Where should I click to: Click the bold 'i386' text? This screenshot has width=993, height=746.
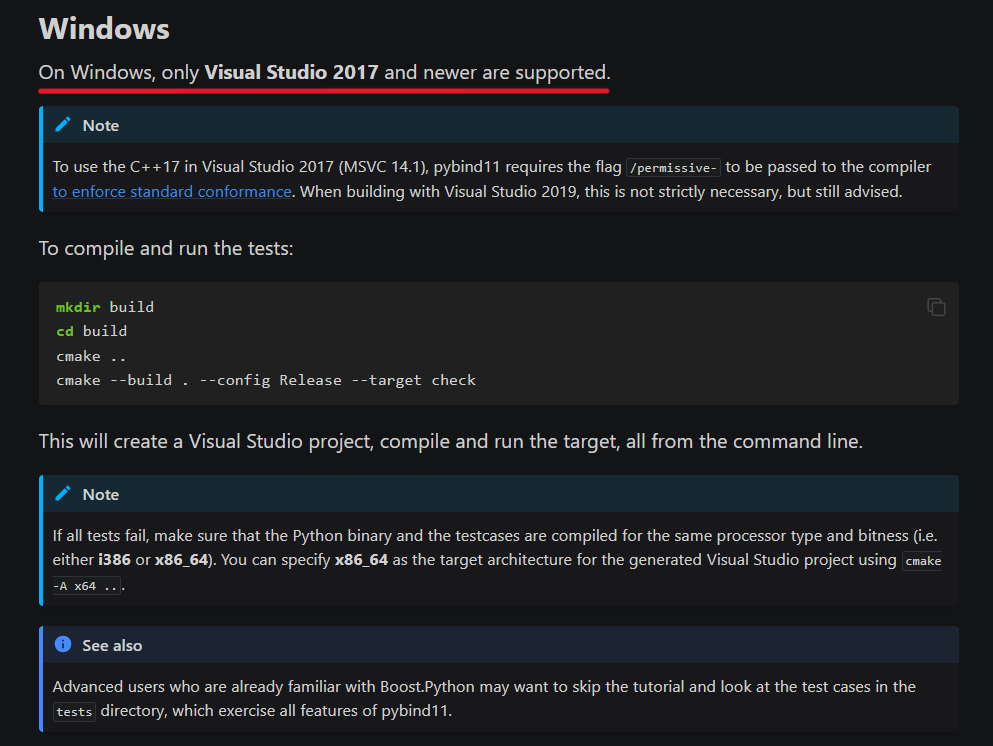click(114, 560)
